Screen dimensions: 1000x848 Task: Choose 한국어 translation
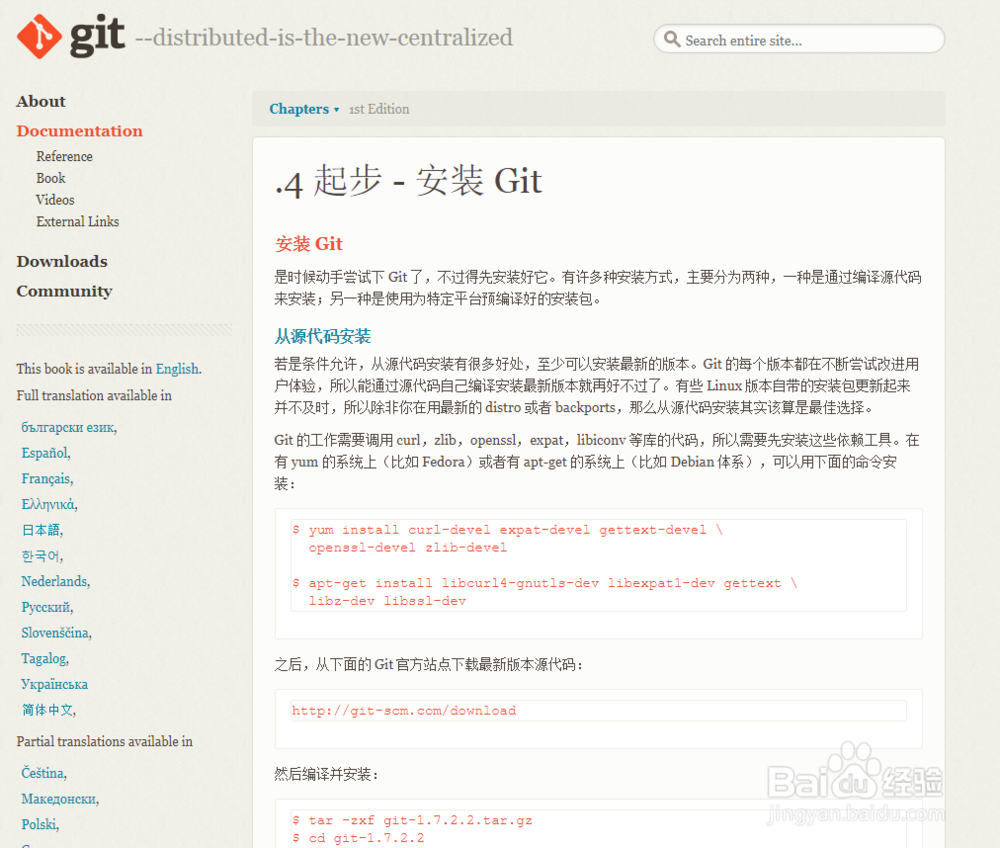pyautogui.click(x=42, y=555)
